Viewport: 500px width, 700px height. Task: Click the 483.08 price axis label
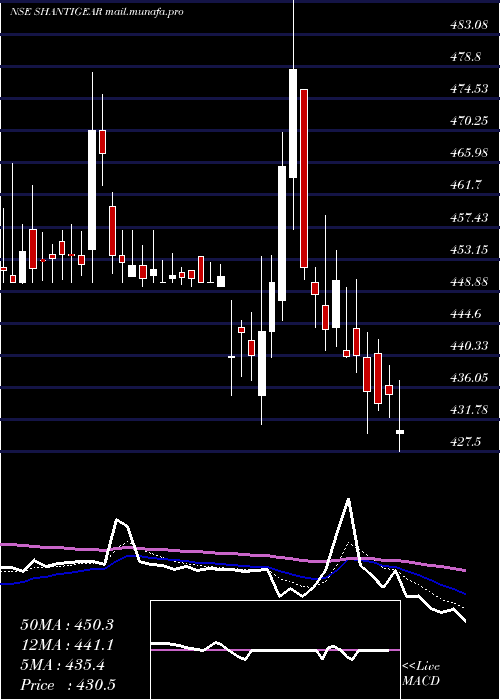[468, 25]
